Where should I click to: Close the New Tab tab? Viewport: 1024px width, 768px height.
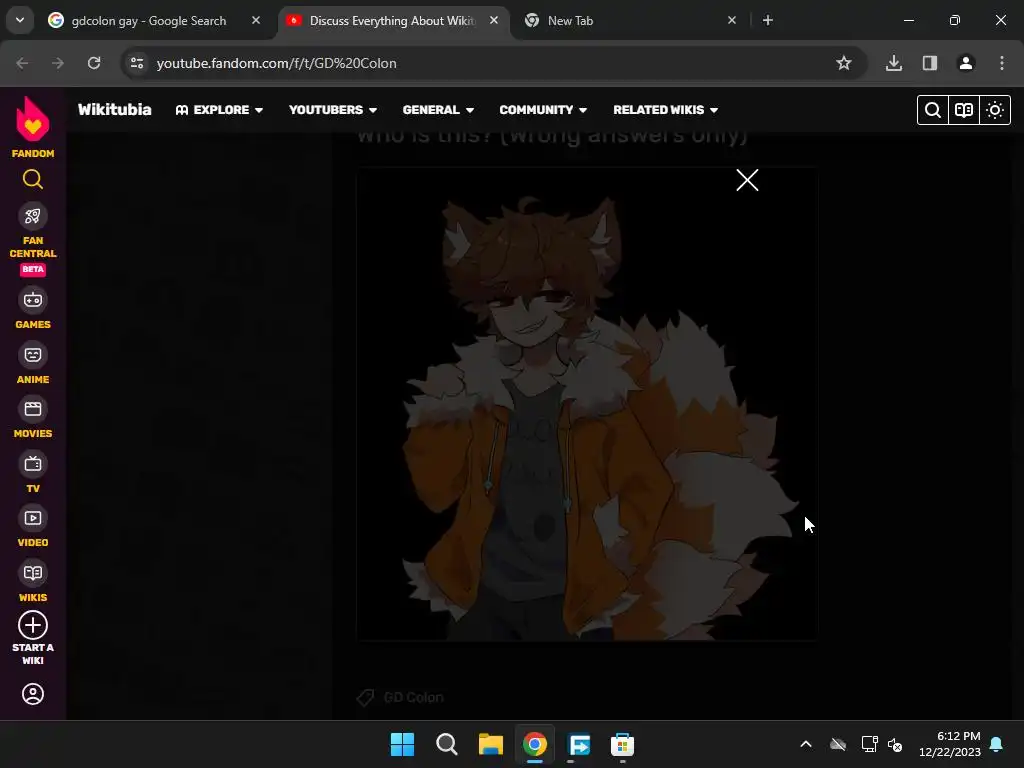tap(731, 20)
